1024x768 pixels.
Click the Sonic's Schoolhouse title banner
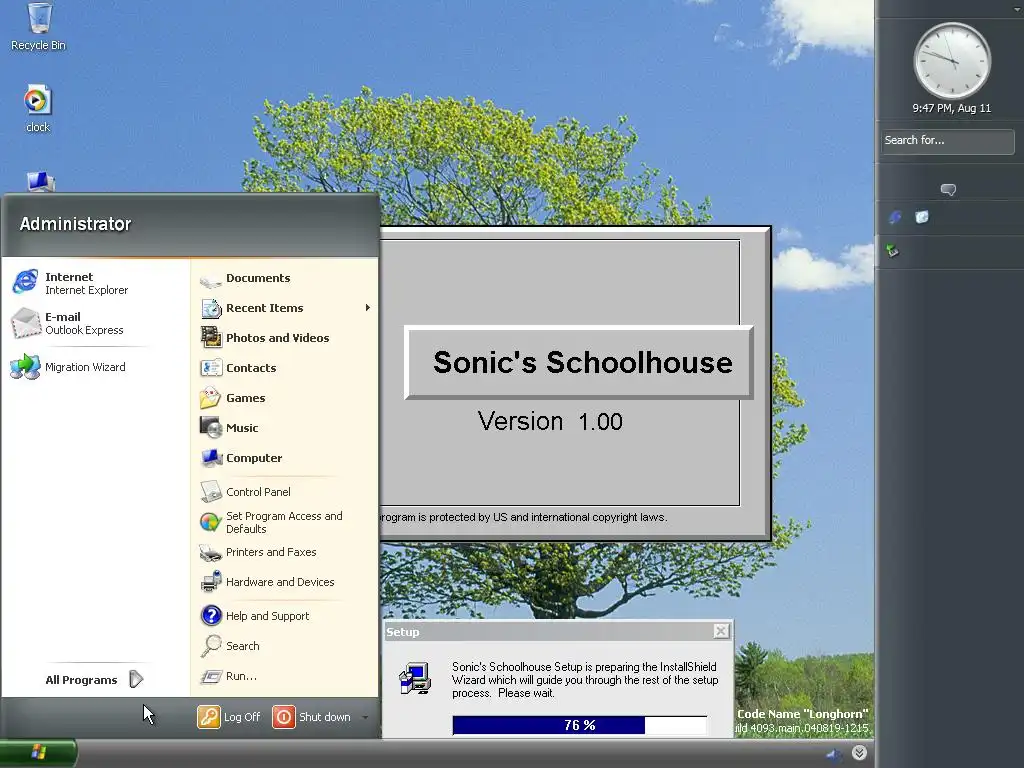(579, 362)
